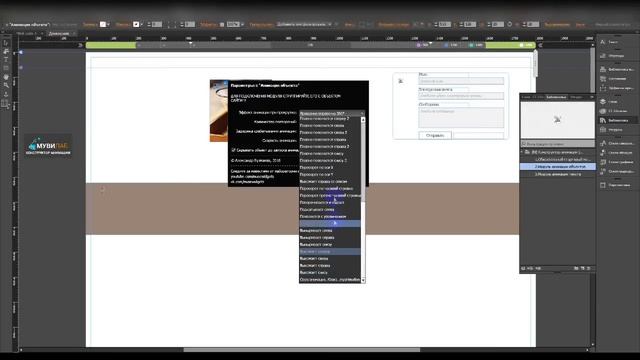Click the delete icon at Library panel bottom
The height and width of the screenshot is (360, 640).
pyautogui.click(x=589, y=268)
